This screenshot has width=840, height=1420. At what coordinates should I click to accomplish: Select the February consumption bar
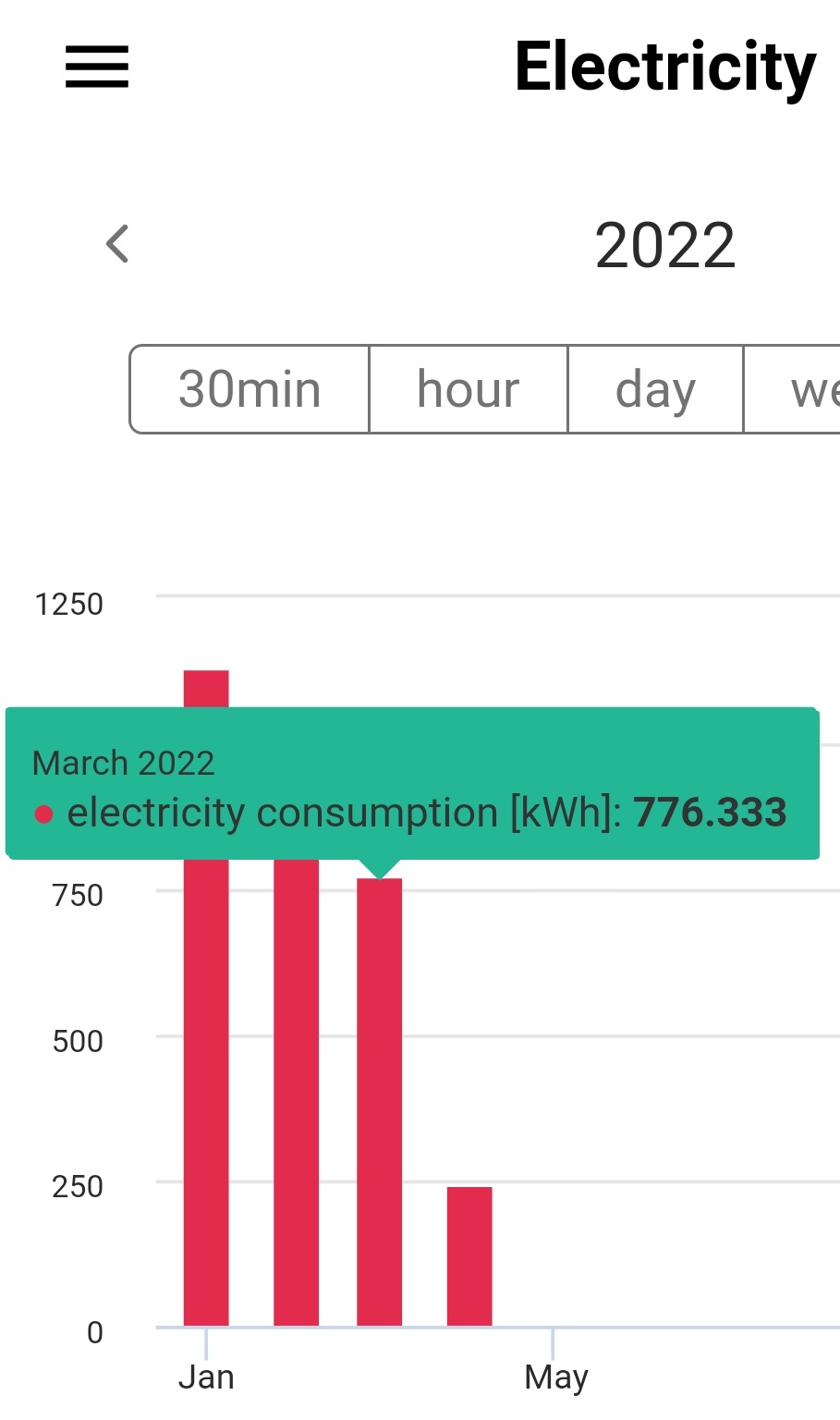point(297,1093)
